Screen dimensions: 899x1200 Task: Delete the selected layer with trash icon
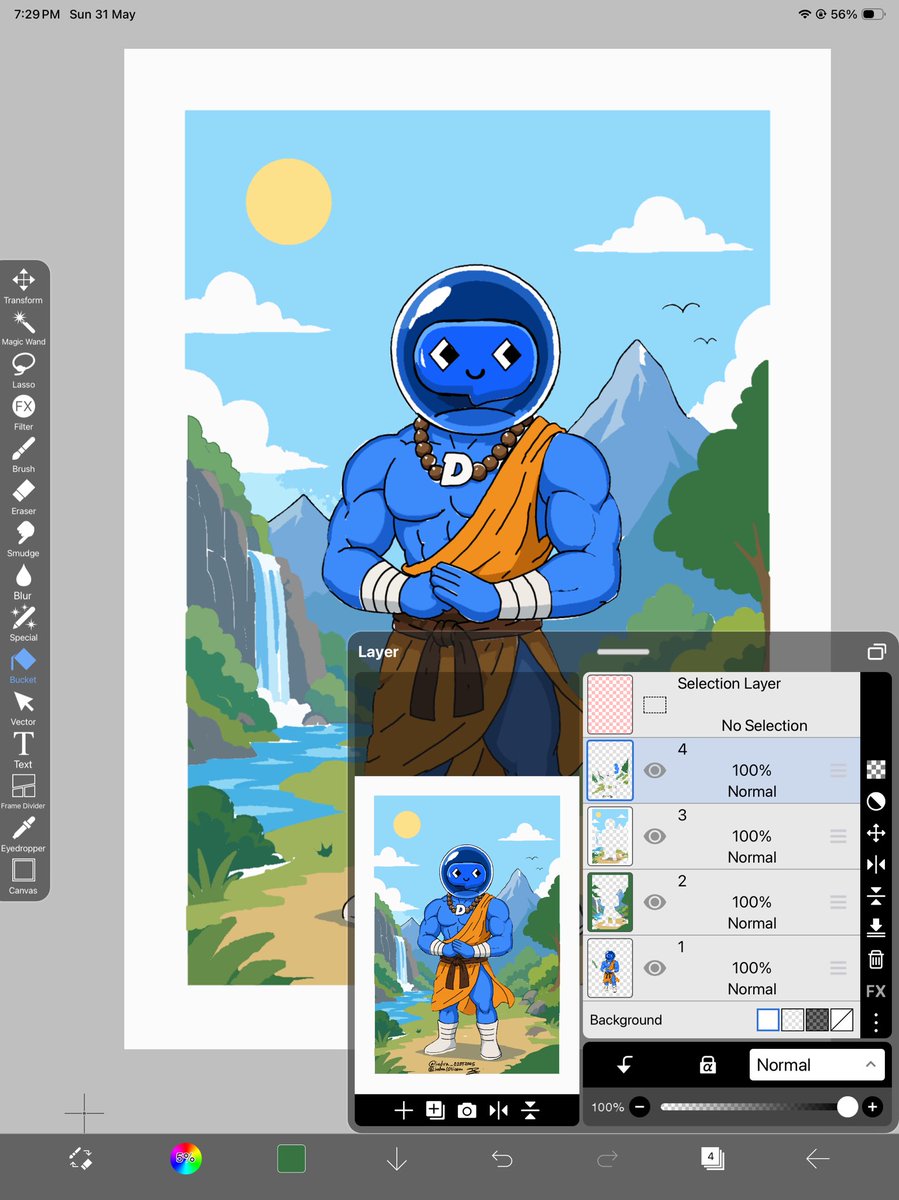point(876,960)
